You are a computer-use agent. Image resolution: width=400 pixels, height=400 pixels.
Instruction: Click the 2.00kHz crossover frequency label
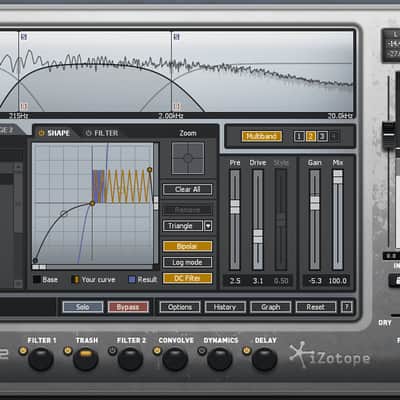coord(171,116)
